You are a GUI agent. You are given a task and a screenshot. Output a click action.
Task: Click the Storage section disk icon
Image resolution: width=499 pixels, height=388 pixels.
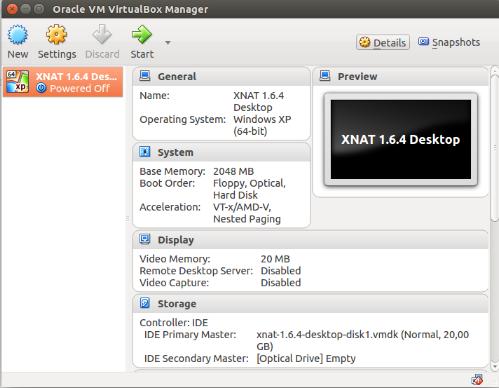click(x=145, y=303)
